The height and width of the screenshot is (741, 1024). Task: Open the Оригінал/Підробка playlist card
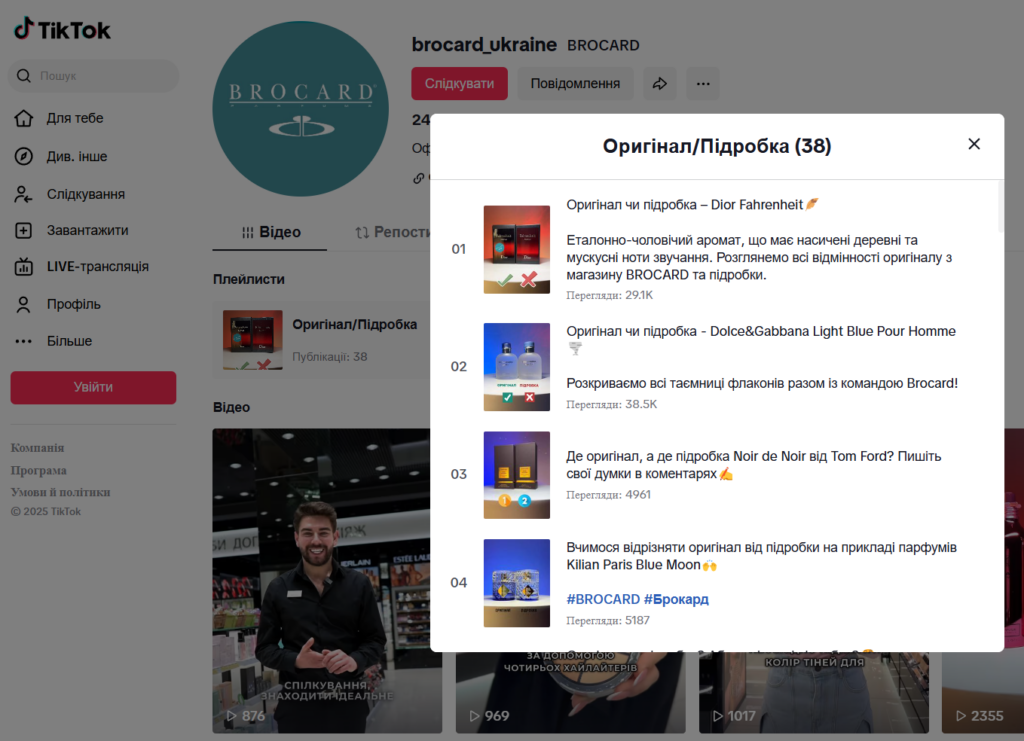(323, 340)
